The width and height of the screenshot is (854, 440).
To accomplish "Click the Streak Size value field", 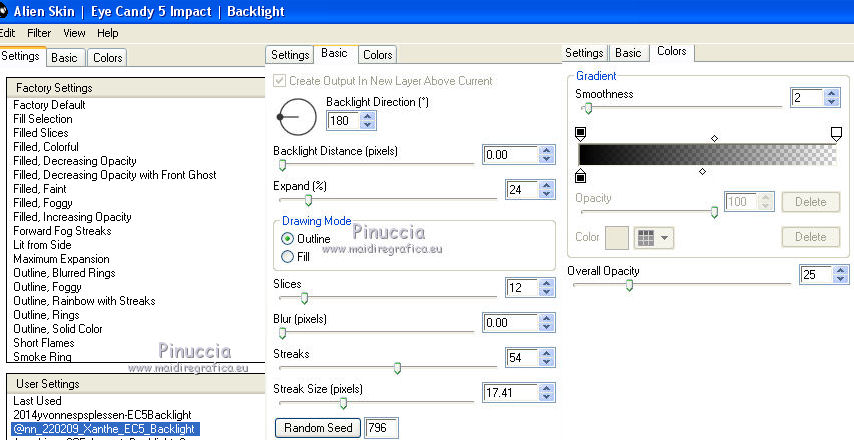I will (511, 392).
